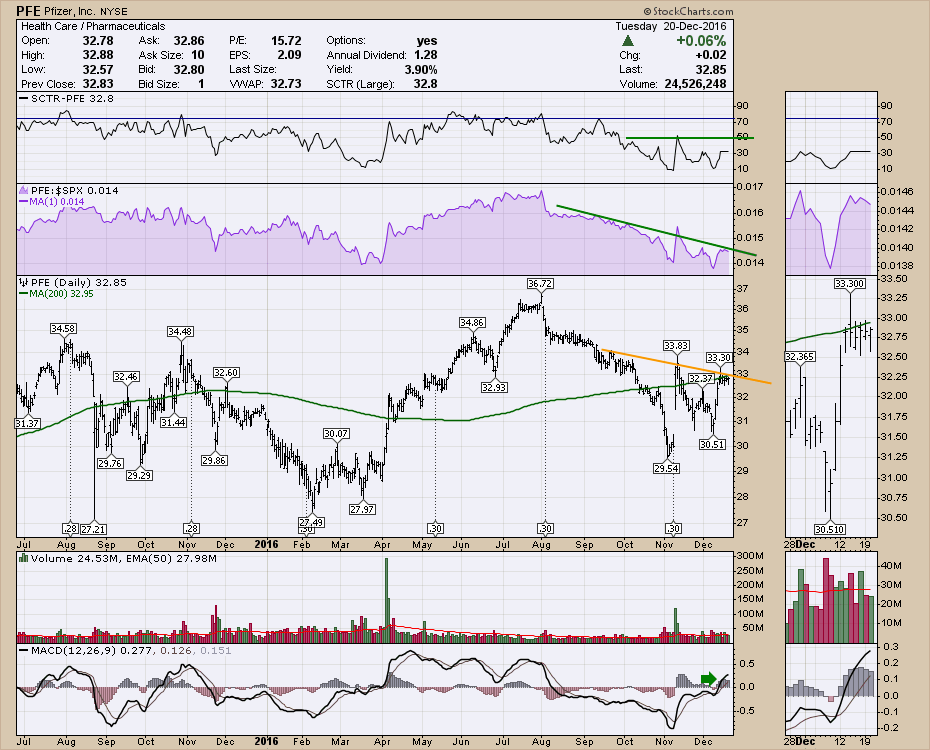The image size is (930, 750).
Task: Click the Volume 24,526,248 value
Action: 695,84
